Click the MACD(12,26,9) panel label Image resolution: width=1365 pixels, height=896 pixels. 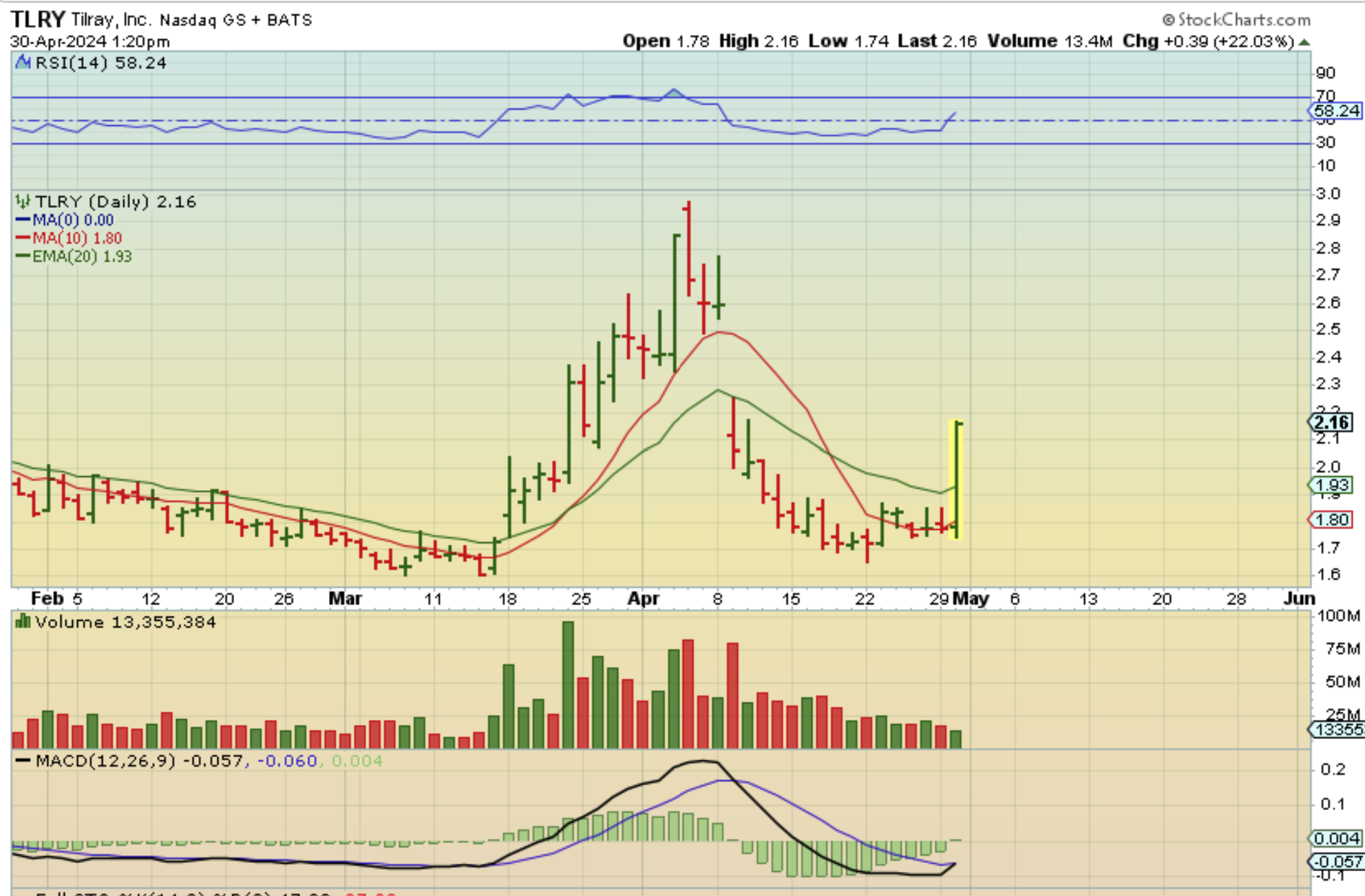point(107,761)
